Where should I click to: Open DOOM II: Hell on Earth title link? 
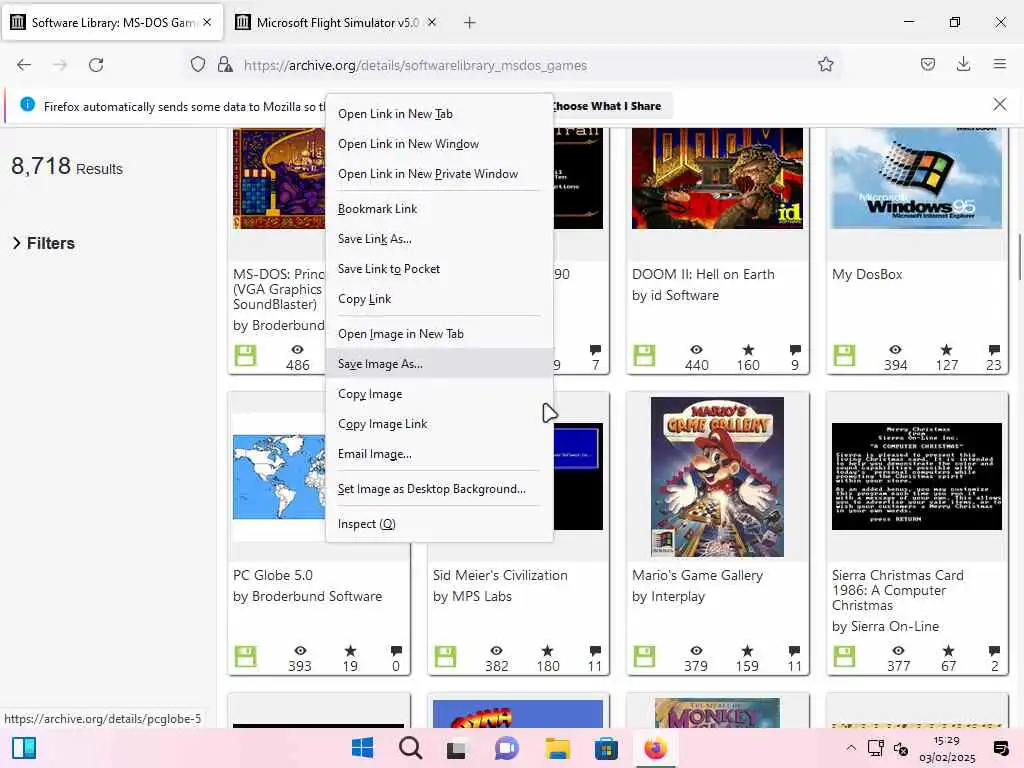703,274
